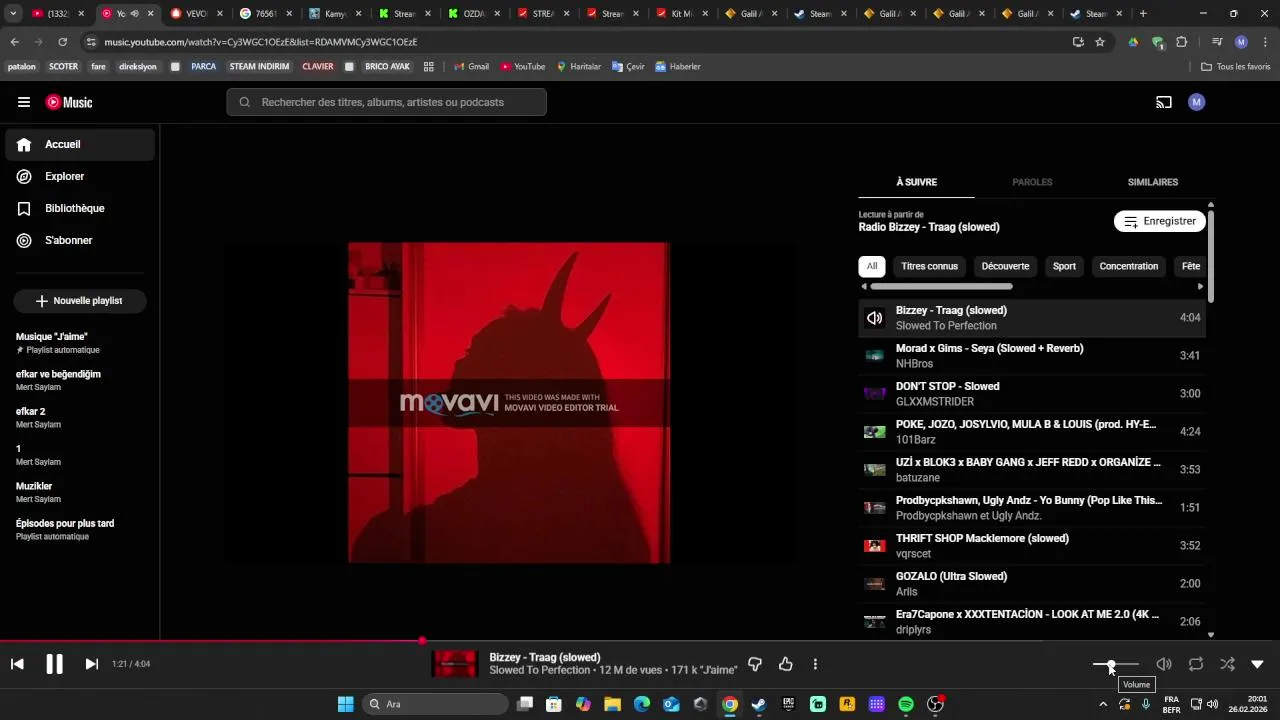Play UZİ x BLOK3 x BABY GANG track

click(1032, 470)
